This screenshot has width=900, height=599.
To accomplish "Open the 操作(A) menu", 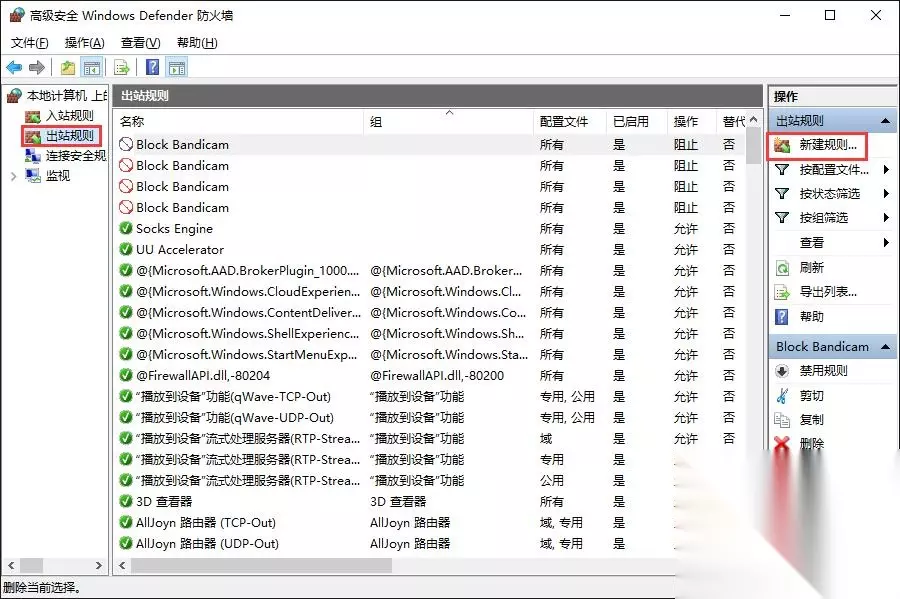I will click(x=84, y=42).
